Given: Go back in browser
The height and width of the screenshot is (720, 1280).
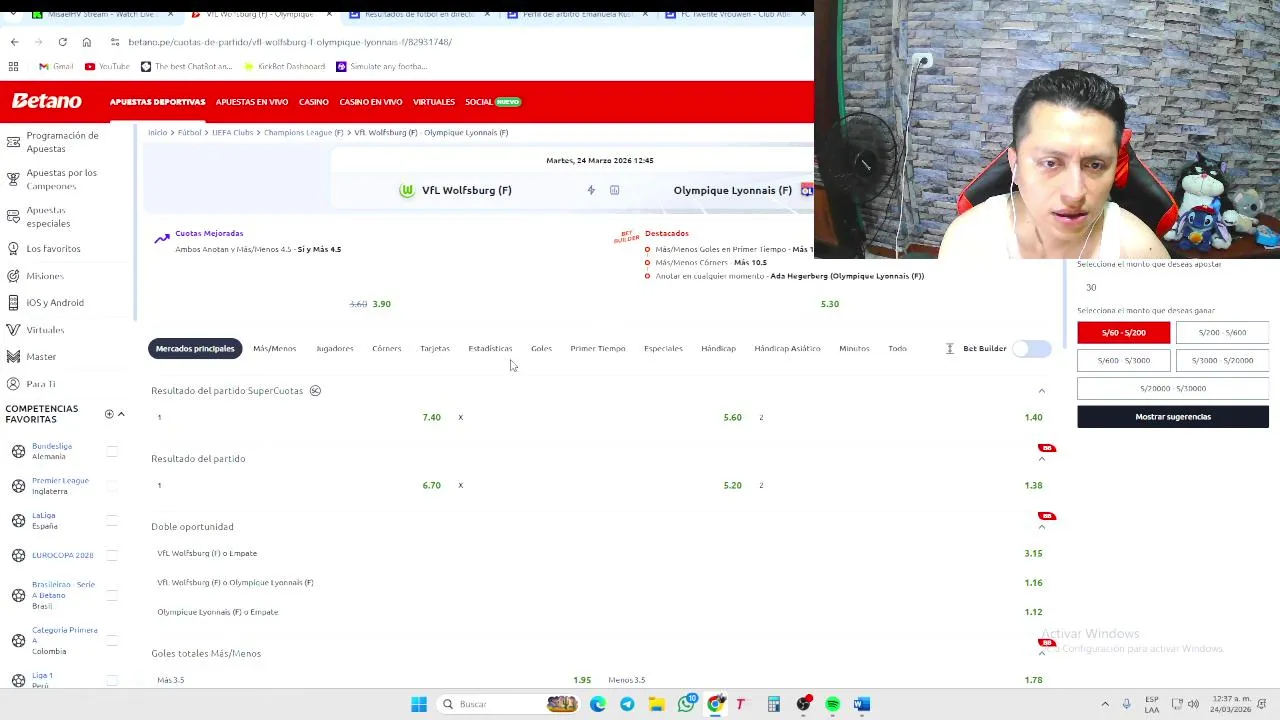Looking at the screenshot, I should (14, 42).
